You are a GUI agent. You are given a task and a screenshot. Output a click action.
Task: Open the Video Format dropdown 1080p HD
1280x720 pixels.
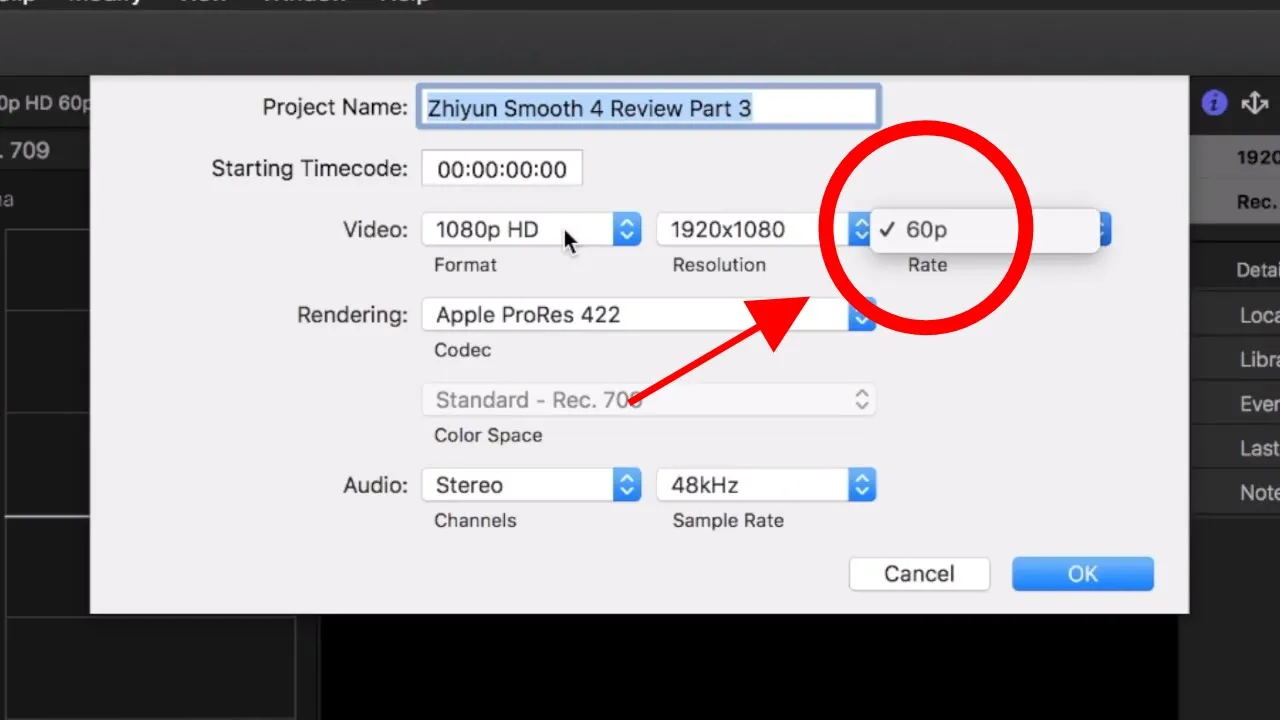(x=531, y=229)
